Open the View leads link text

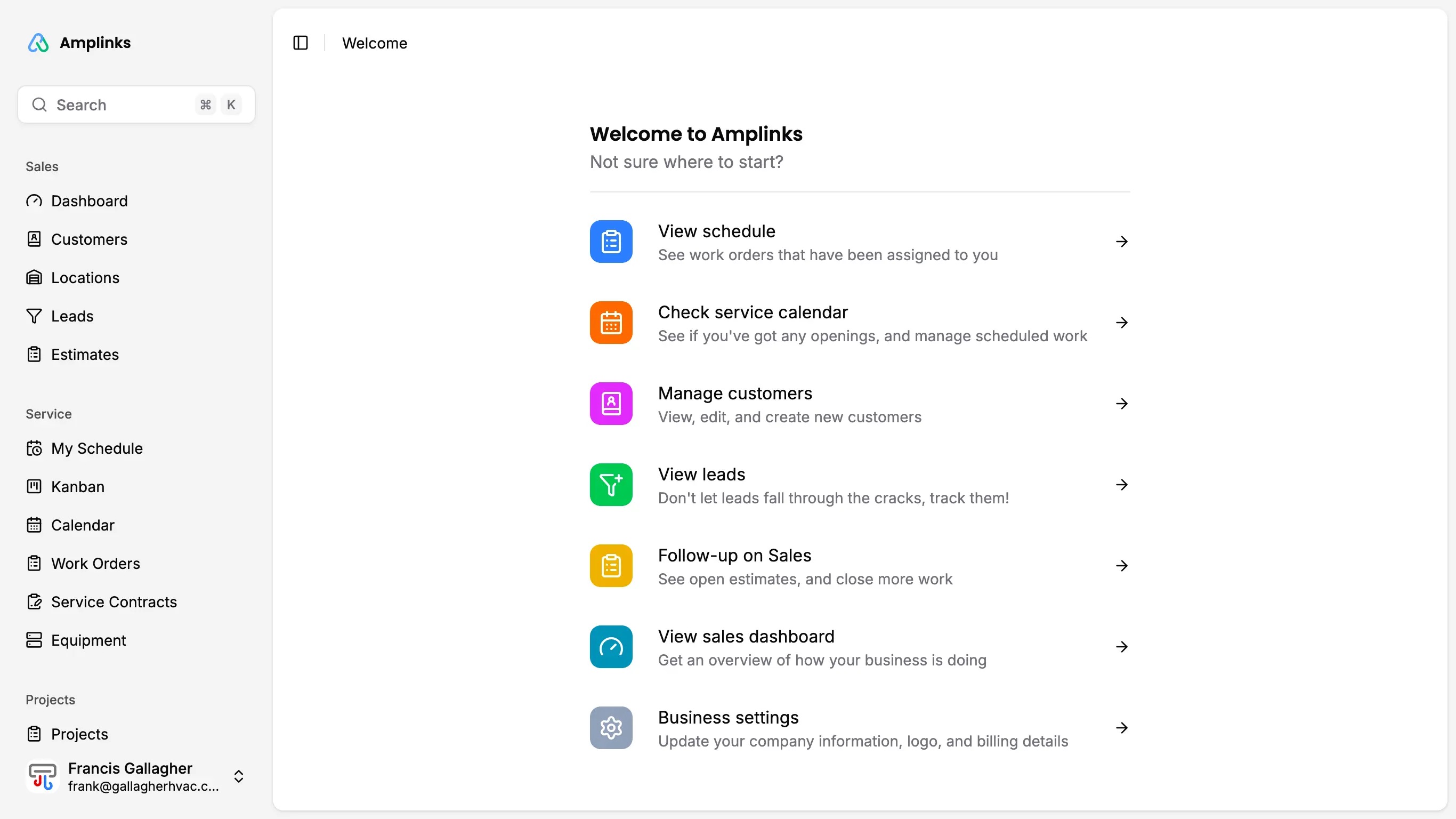point(701,474)
